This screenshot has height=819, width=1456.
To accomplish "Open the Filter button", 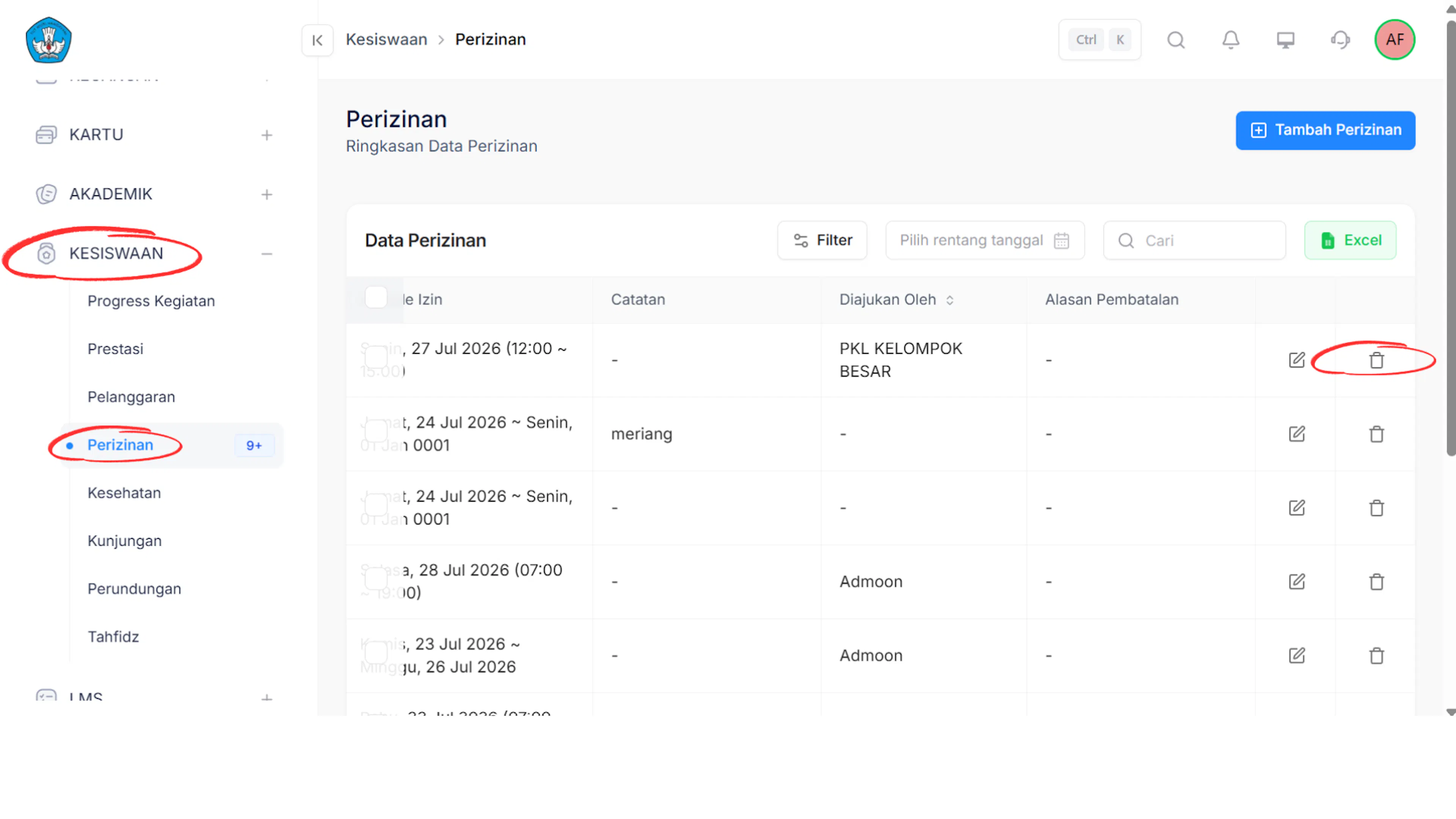I will tap(822, 240).
